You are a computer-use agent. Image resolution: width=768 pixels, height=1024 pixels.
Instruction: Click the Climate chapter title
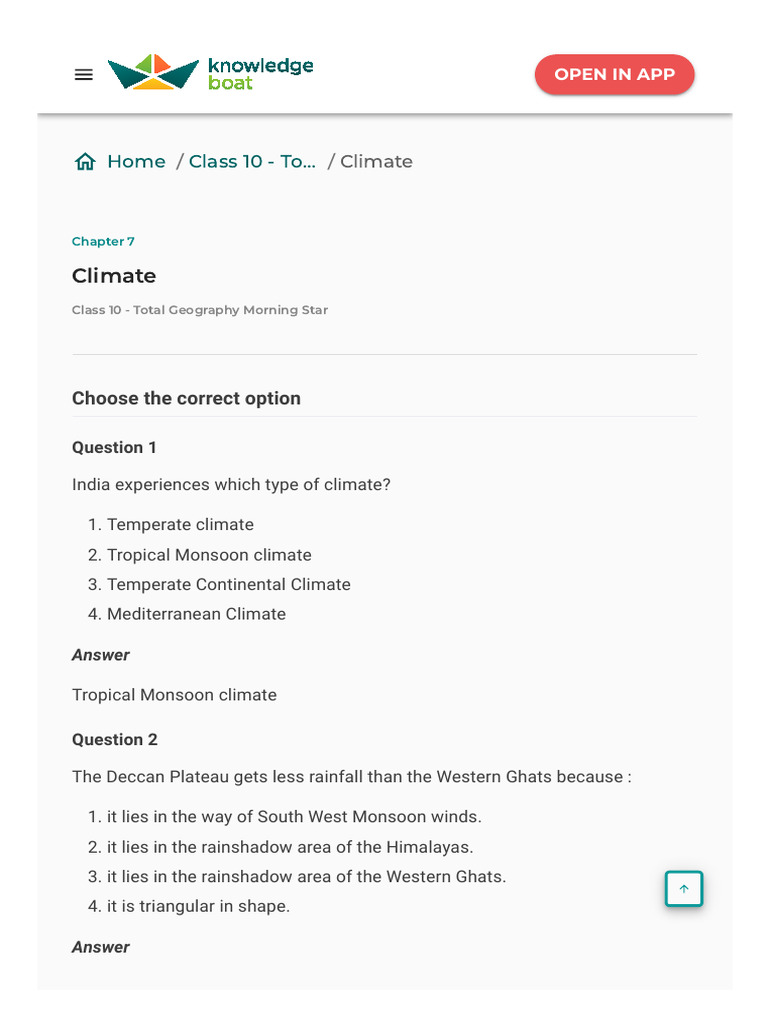[114, 276]
